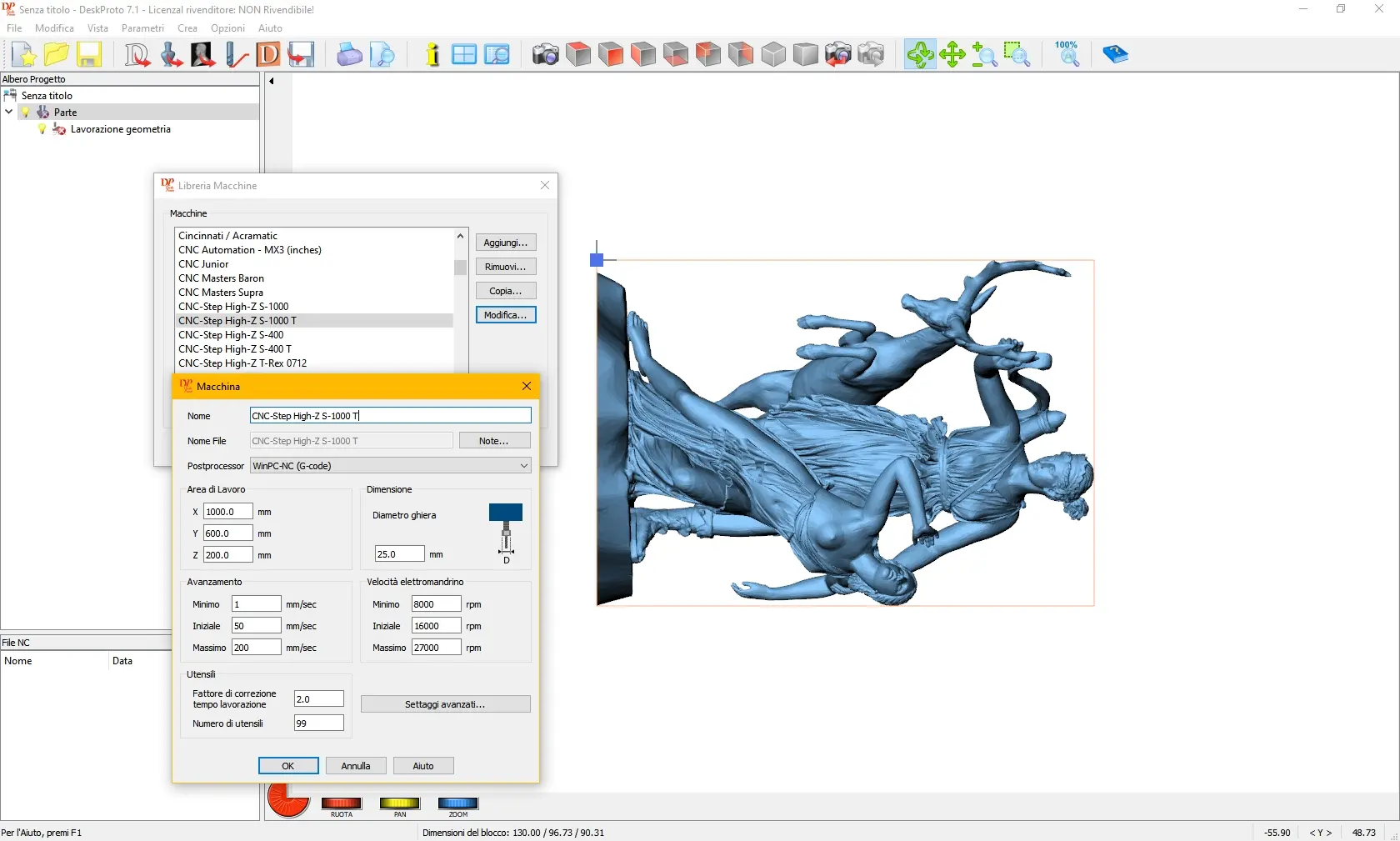Click the printer icon

pyautogui.click(x=349, y=54)
